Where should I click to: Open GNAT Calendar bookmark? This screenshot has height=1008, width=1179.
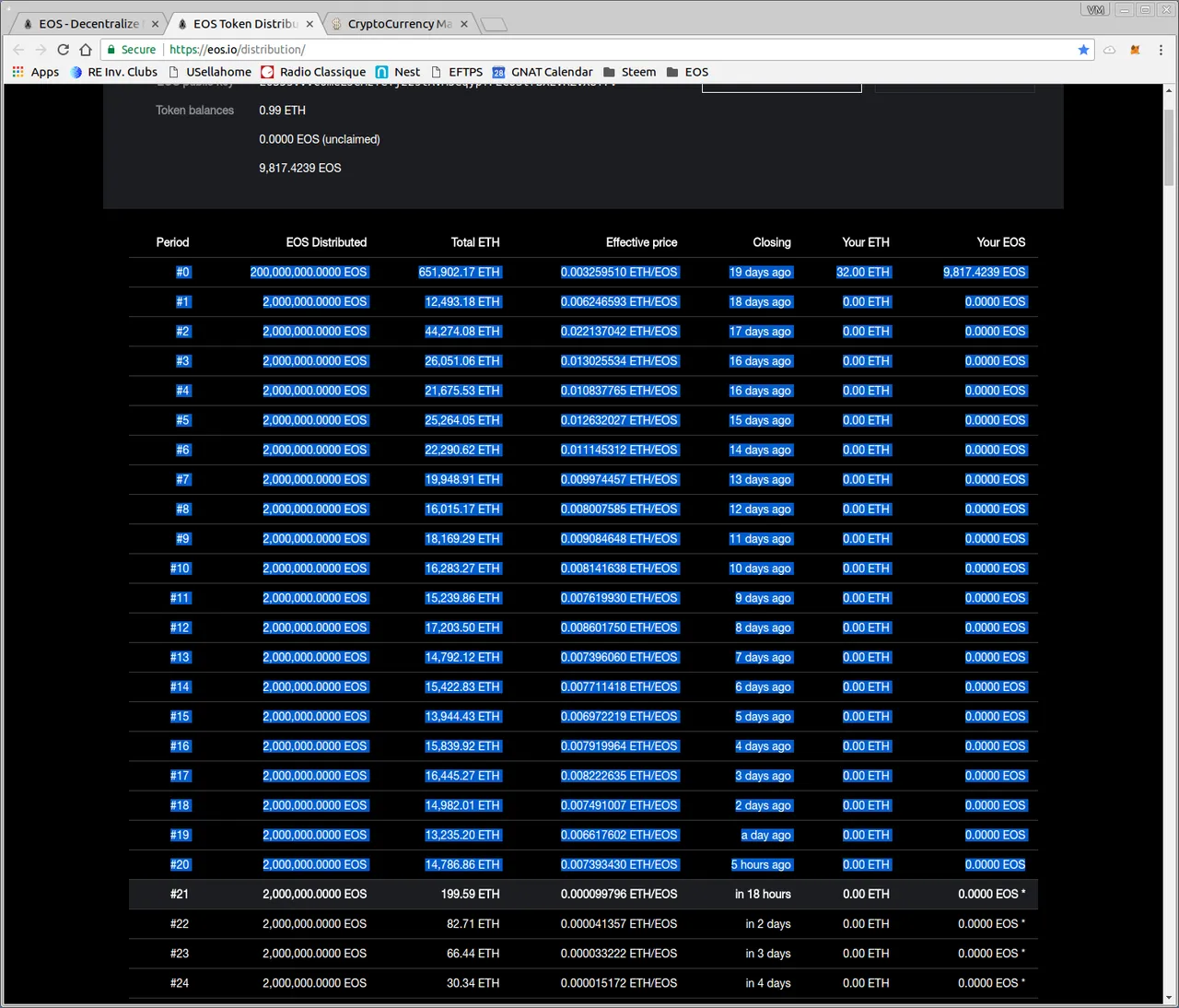pos(543,72)
